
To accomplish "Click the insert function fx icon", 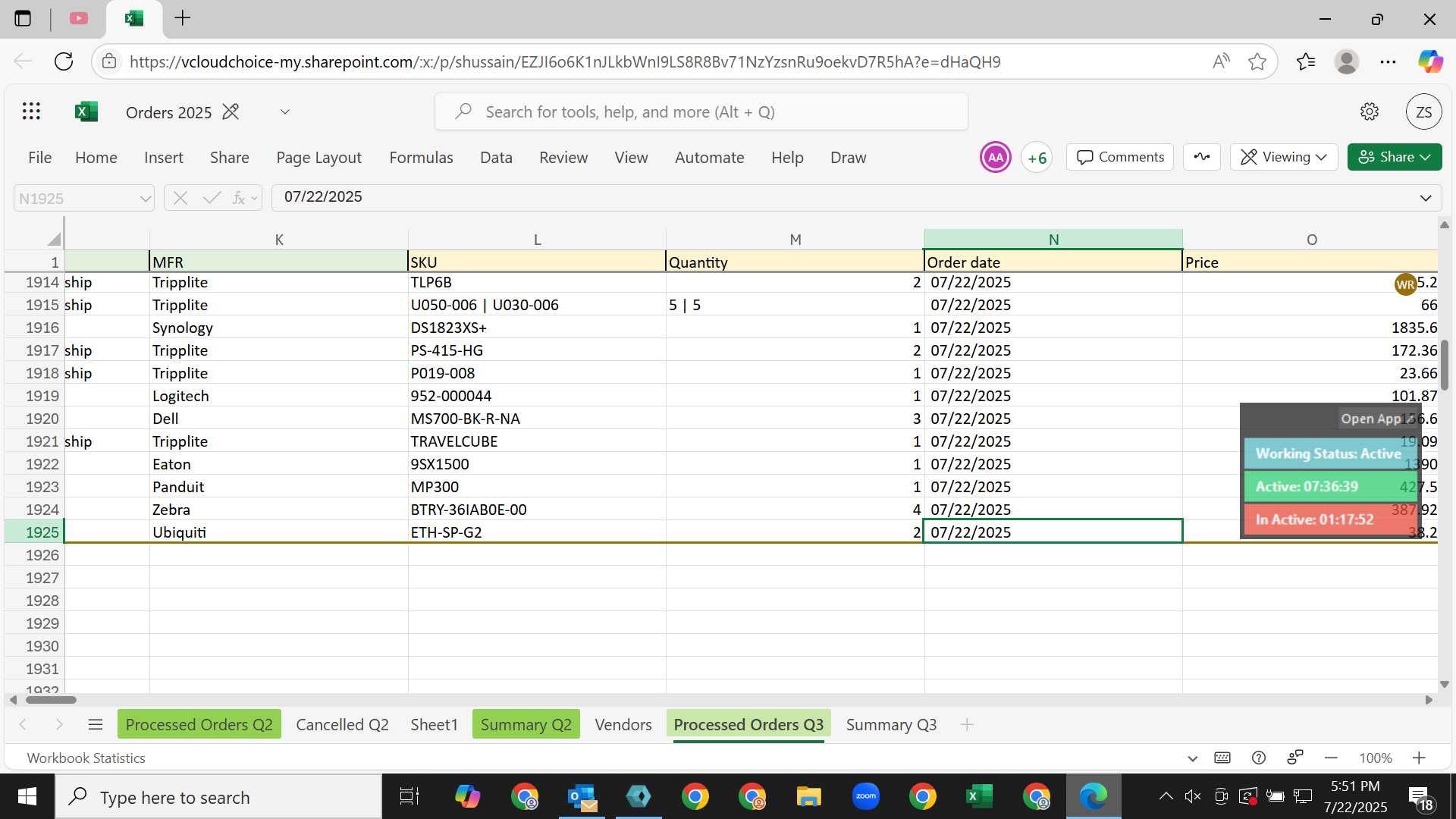I will 238,198.
